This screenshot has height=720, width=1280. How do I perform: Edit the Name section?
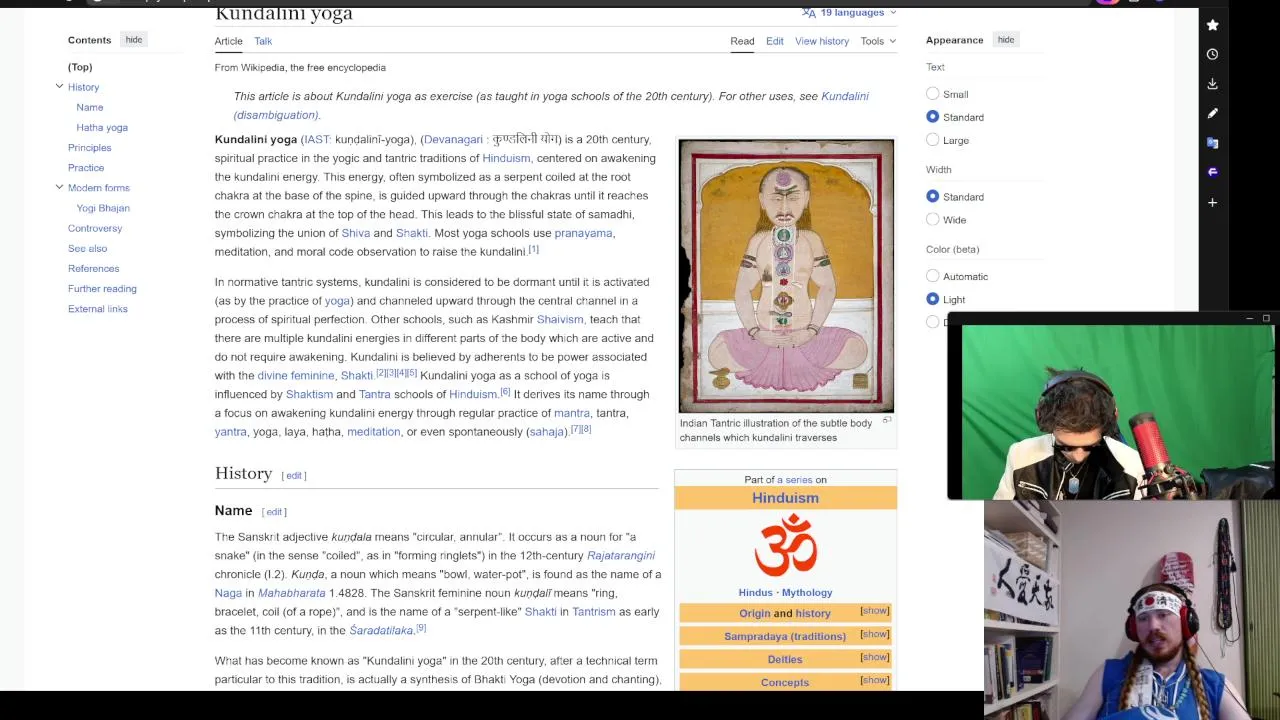click(x=274, y=512)
